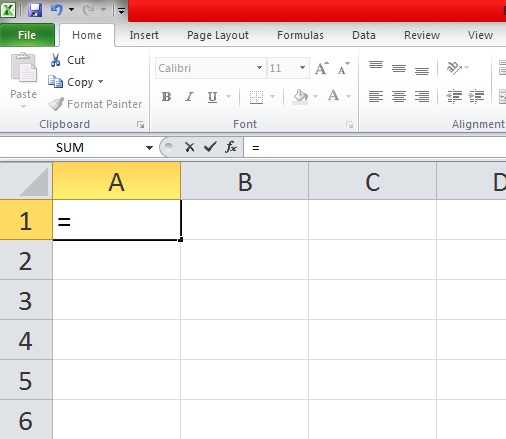This screenshot has height=439, width=506.
Task: Click the Name Box showing SUM
Action: 70,147
